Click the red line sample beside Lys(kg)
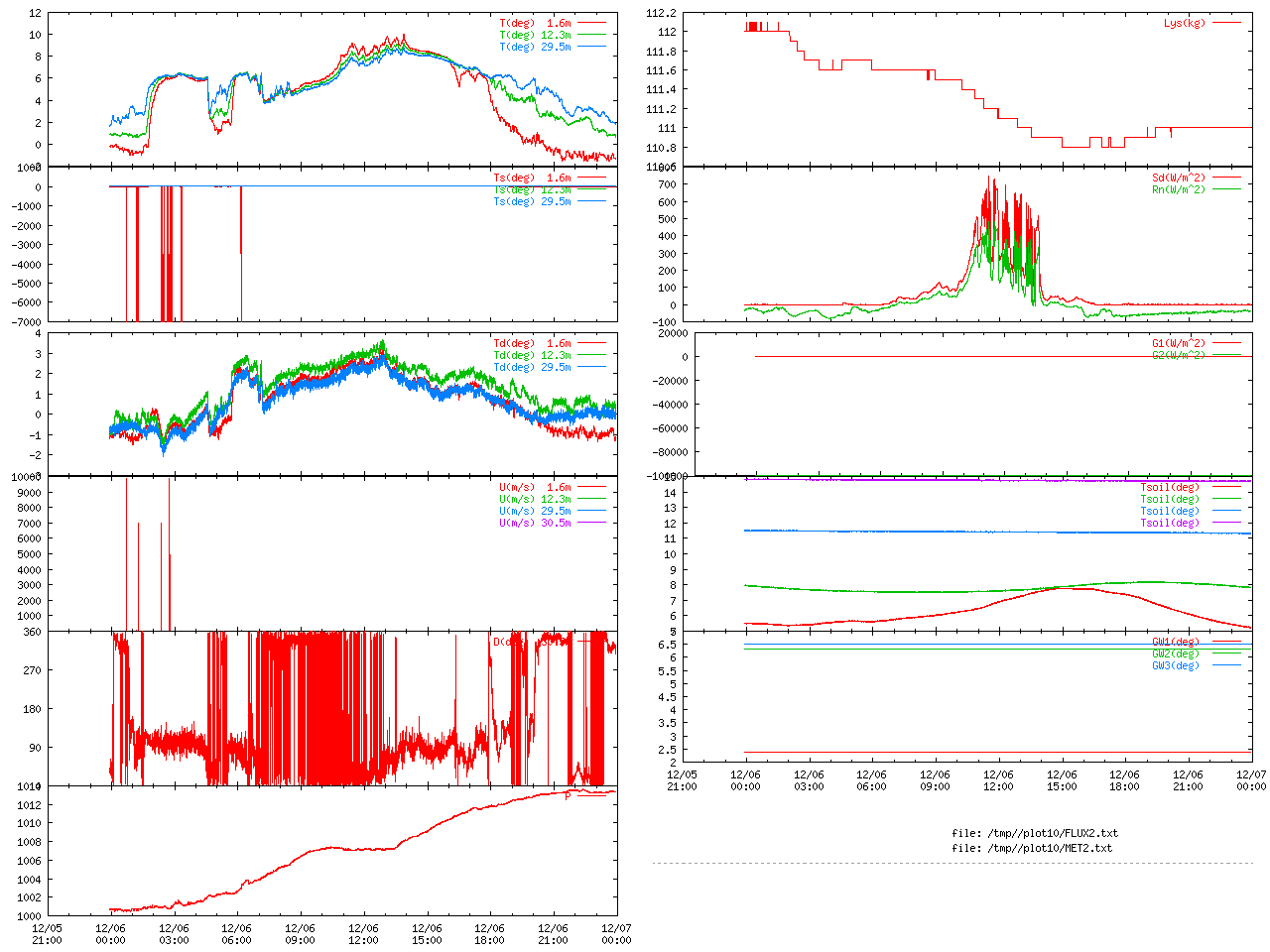Viewport: 1270px width, 952px height. [x=1226, y=23]
